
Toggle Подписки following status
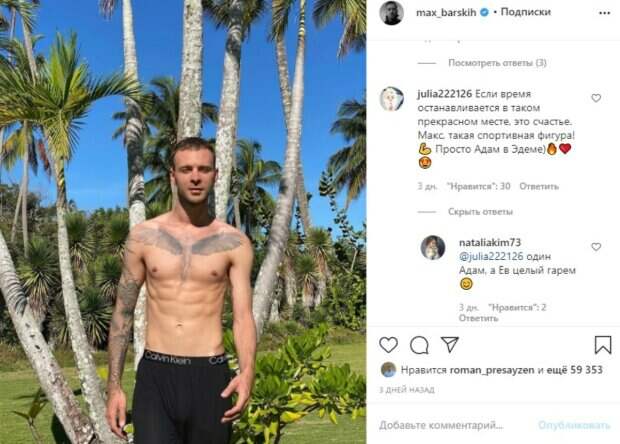point(525,12)
